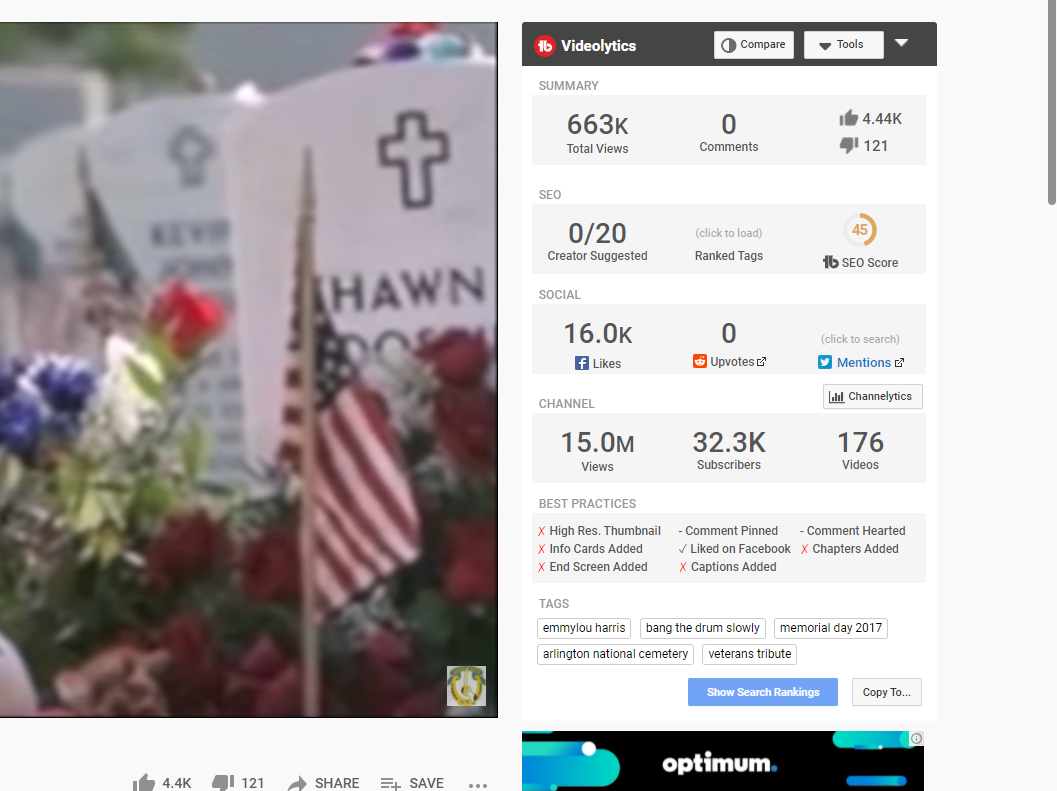Click the Twitter icon next to Mentions
This screenshot has height=791, width=1057.
(x=825, y=362)
